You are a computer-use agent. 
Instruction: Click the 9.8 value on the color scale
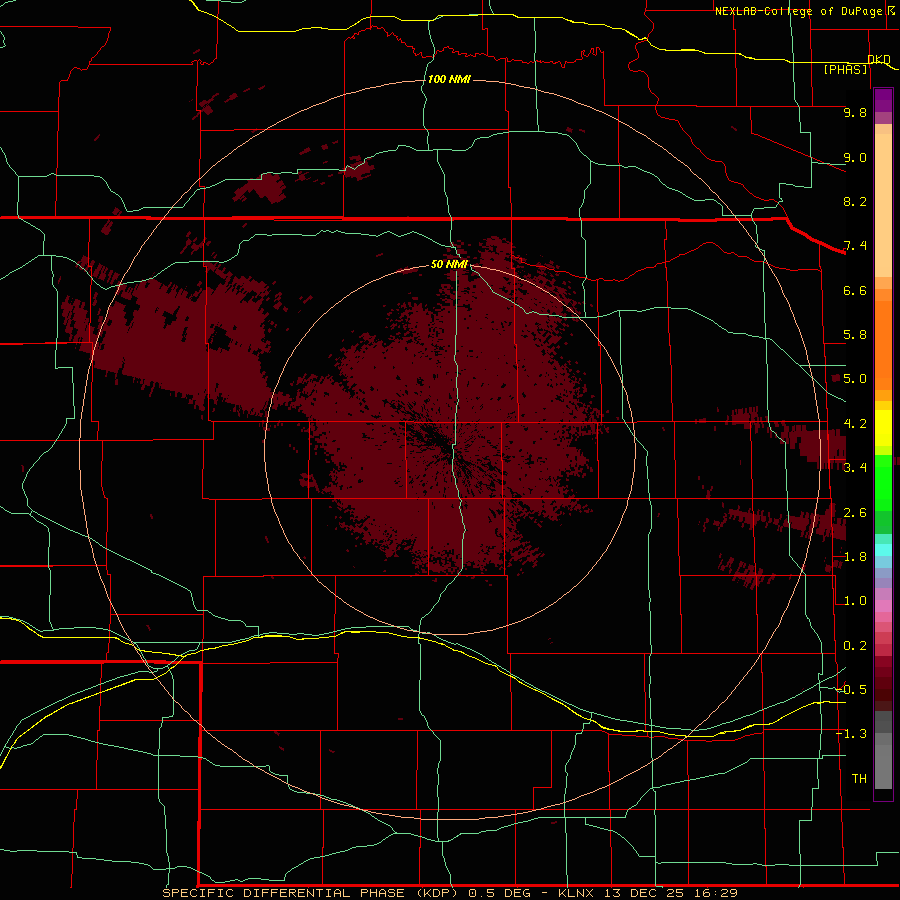[855, 112]
